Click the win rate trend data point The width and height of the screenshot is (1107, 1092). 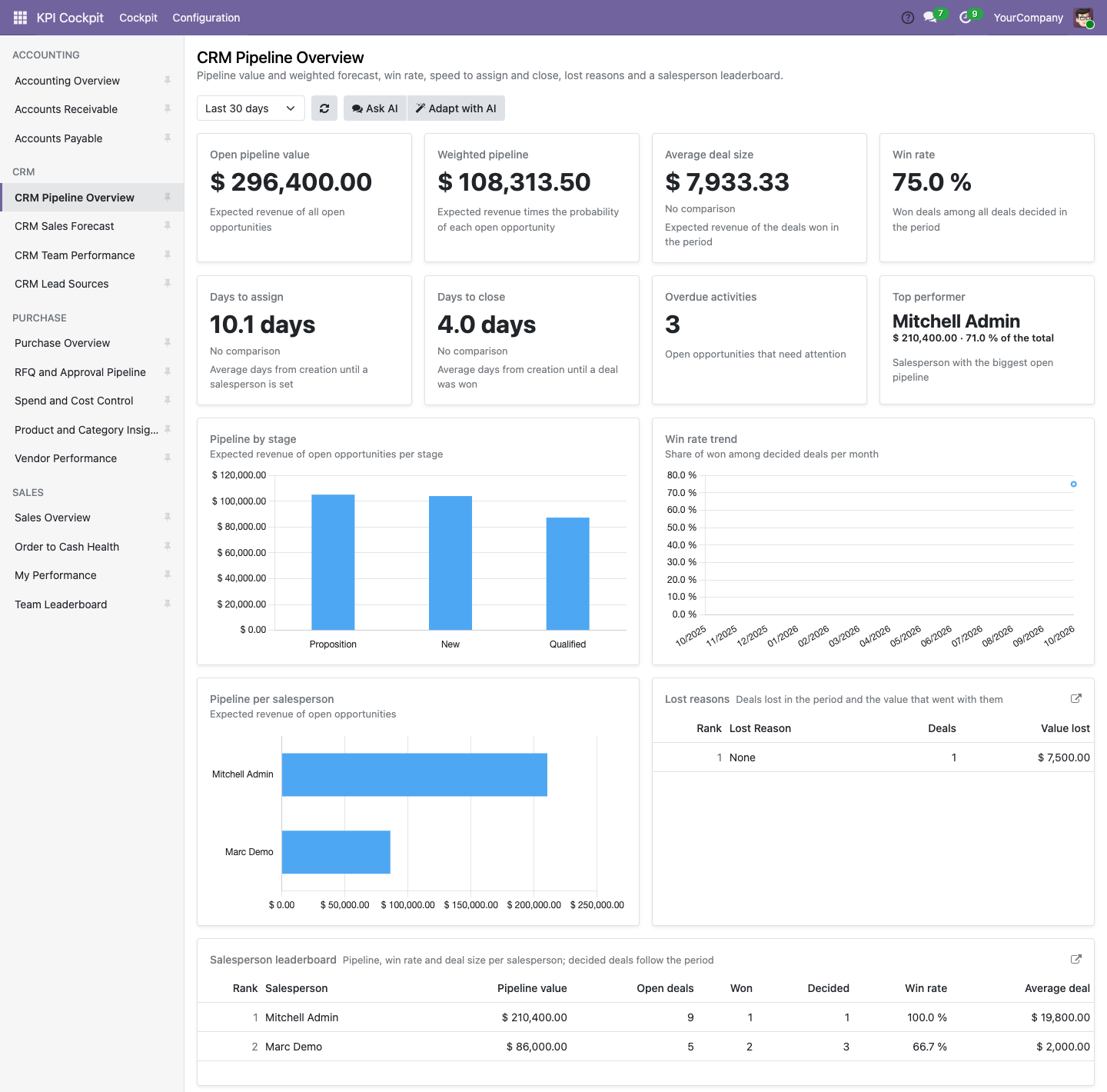[1074, 484]
